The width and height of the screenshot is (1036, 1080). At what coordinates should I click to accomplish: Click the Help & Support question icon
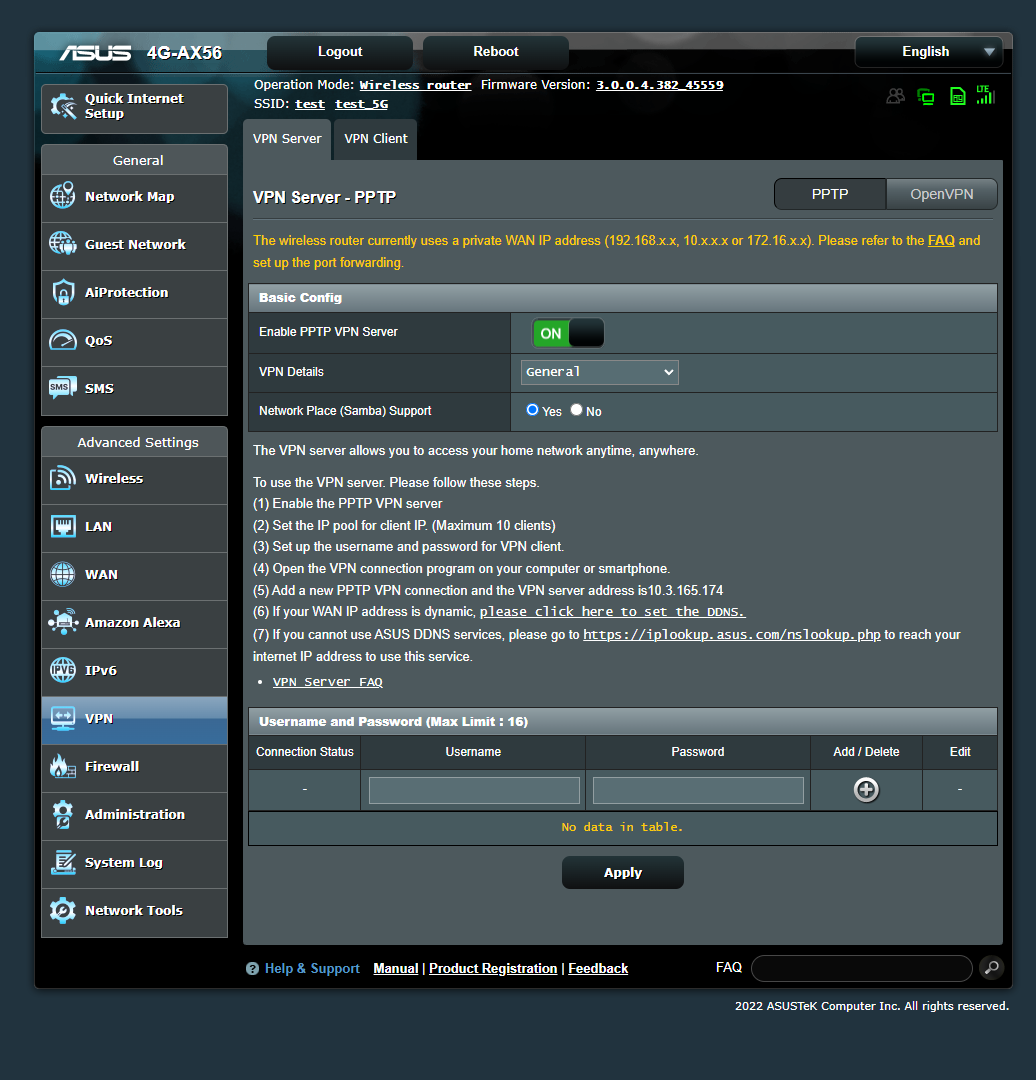pyautogui.click(x=252, y=968)
